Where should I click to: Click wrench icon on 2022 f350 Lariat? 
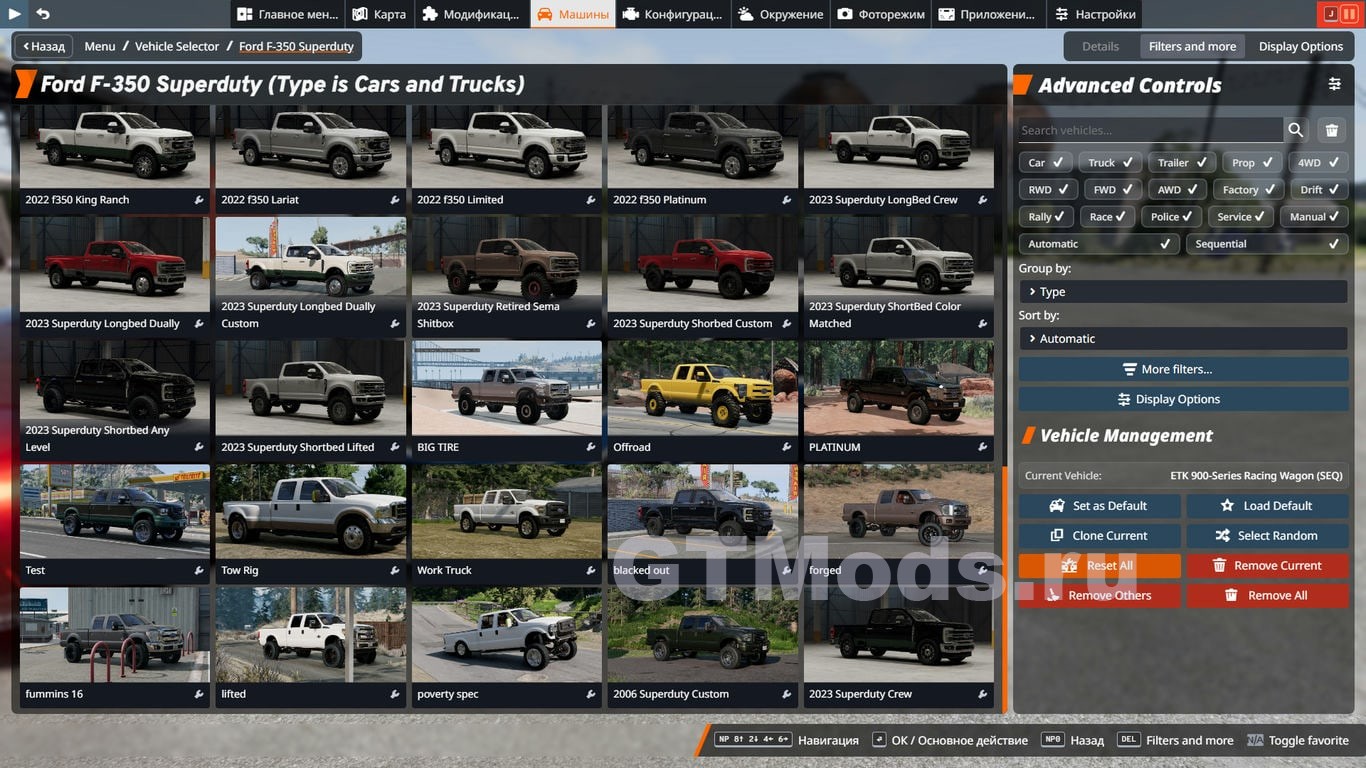pyautogui.click(x=395, y=200)
